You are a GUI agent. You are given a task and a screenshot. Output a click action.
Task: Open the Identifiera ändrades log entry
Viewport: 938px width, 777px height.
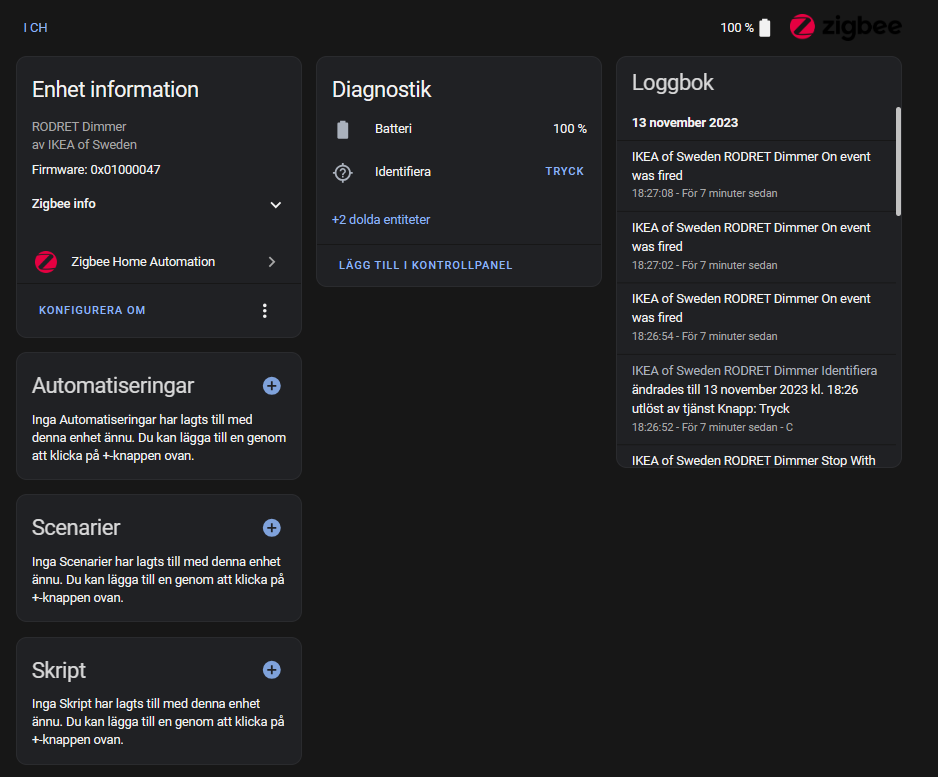tap(756, 400)
